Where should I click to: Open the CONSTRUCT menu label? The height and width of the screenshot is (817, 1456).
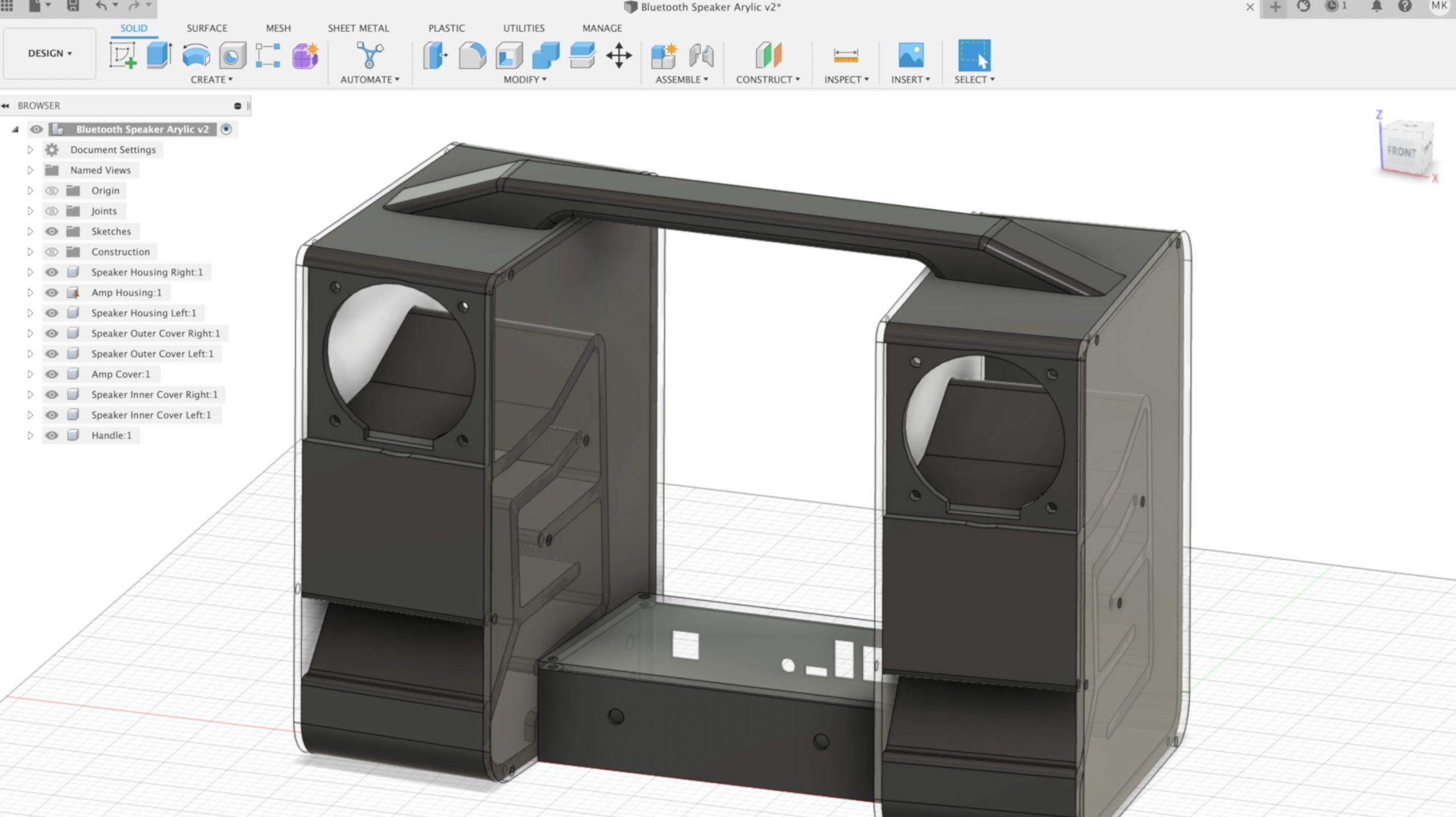(x=767, y=80)
